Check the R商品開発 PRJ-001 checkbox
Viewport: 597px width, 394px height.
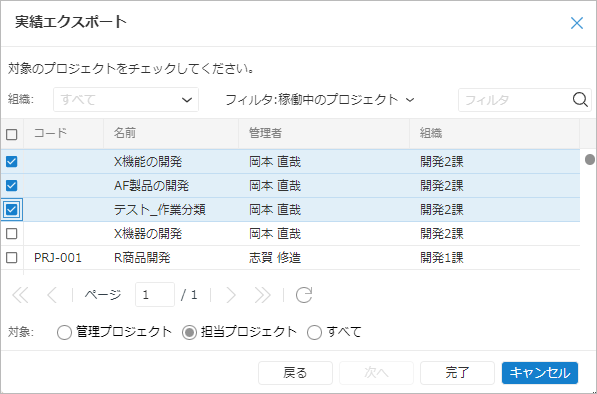11,258
